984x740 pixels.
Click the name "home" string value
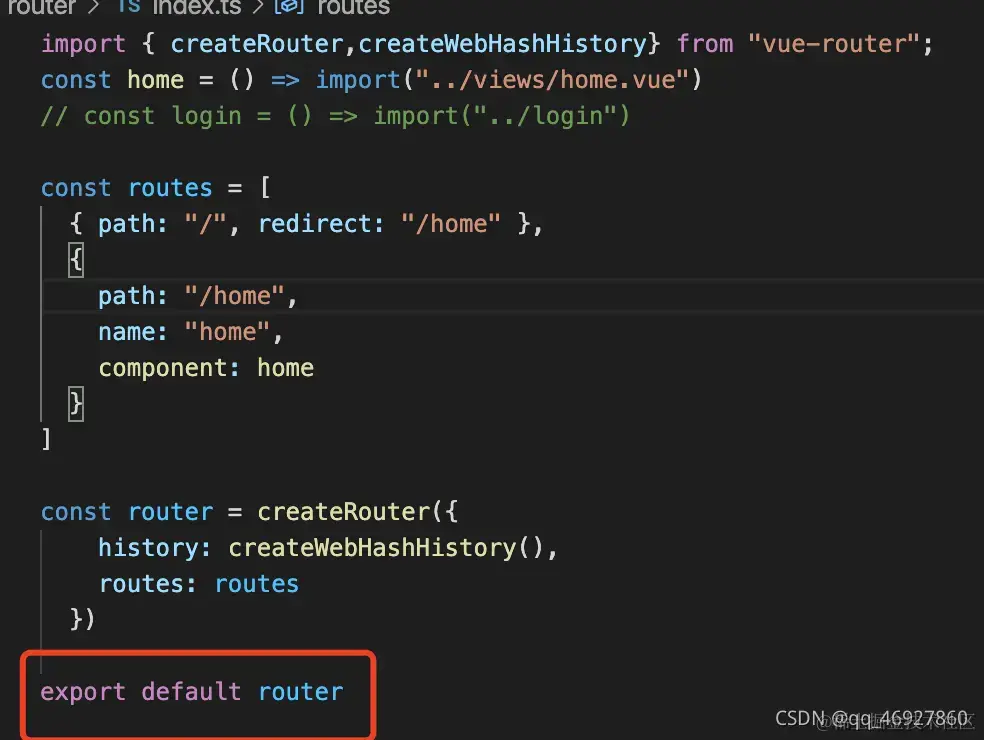coord(228,332)
